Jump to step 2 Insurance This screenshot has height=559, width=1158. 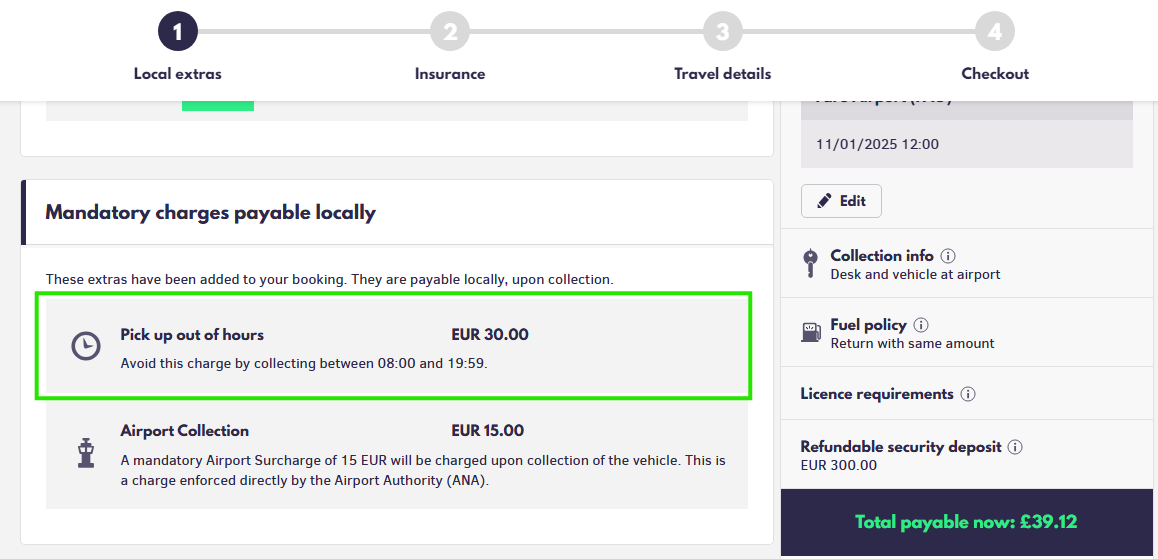click(450, 33)
